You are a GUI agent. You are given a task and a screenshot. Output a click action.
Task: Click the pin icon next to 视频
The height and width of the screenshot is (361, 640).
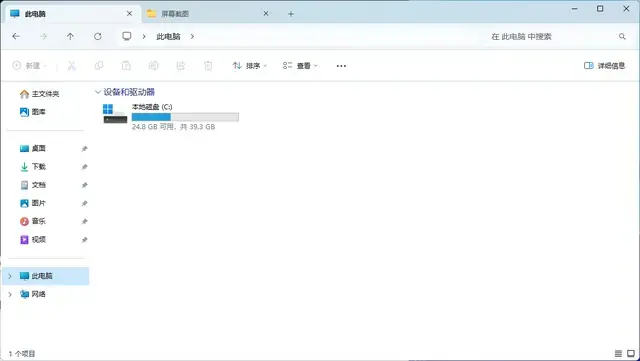84,240
